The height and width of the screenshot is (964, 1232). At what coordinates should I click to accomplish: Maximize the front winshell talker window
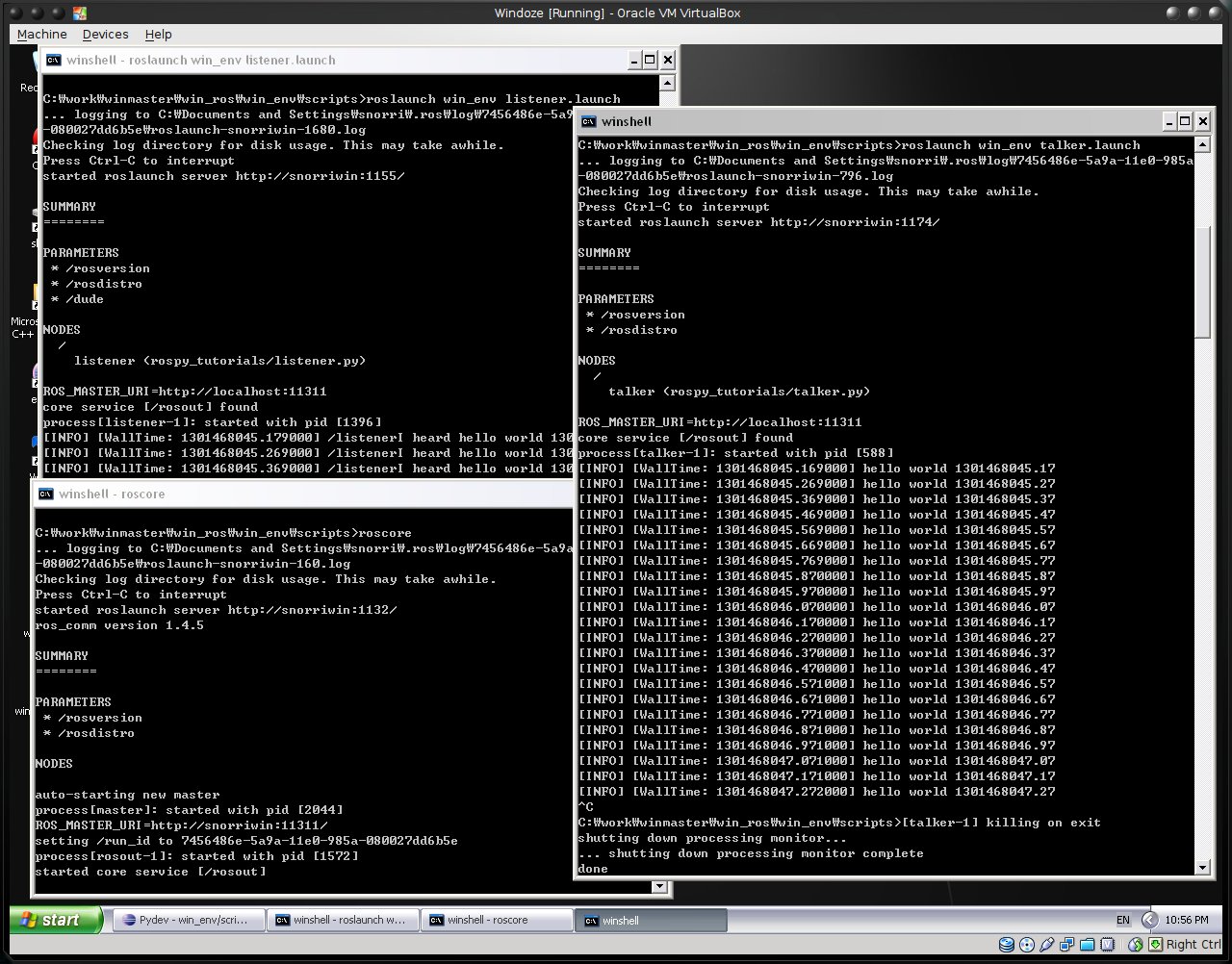coord(1185,121)
